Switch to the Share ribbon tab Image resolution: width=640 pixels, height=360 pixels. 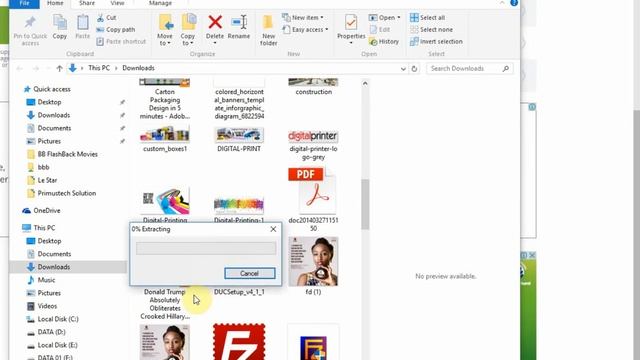tap(87, 3)
